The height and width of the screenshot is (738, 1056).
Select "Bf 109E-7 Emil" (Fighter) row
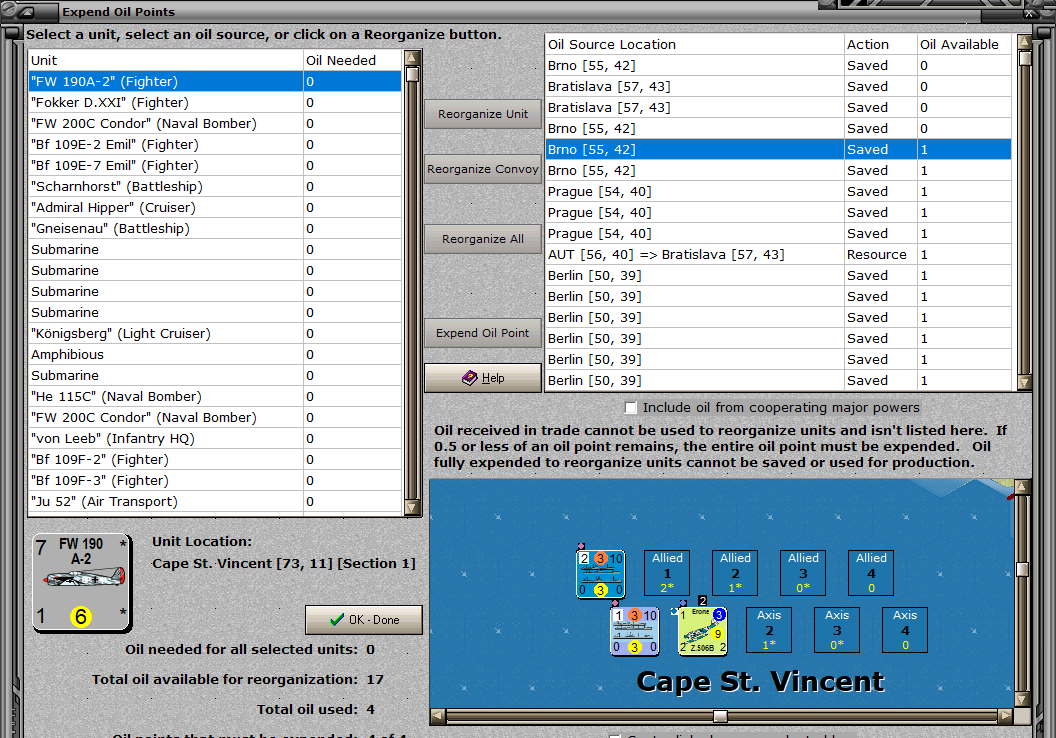215,166
